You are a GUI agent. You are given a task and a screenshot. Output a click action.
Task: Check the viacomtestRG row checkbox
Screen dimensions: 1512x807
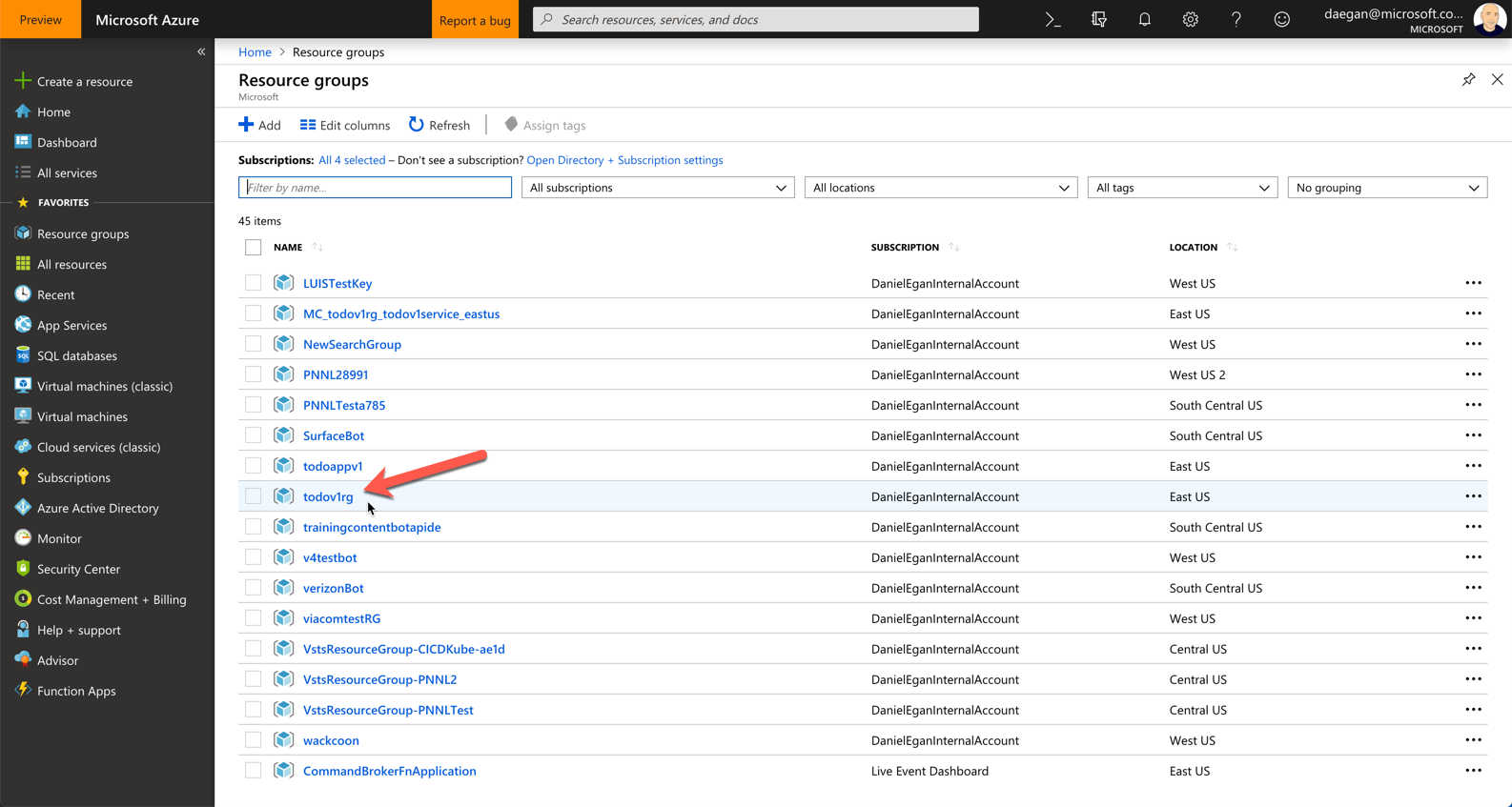coord(253,618)
